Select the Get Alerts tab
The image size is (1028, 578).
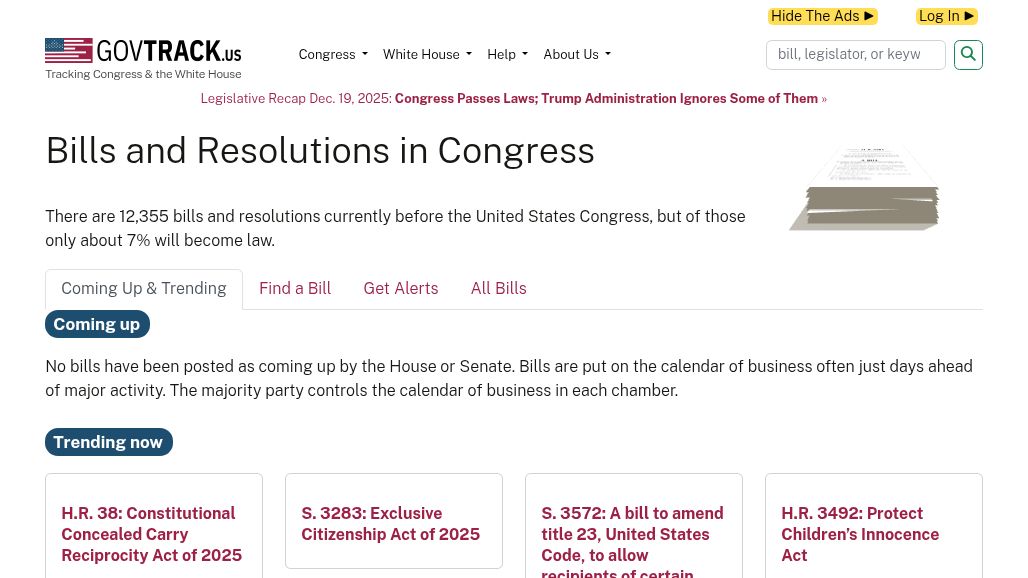click(400, 289)
